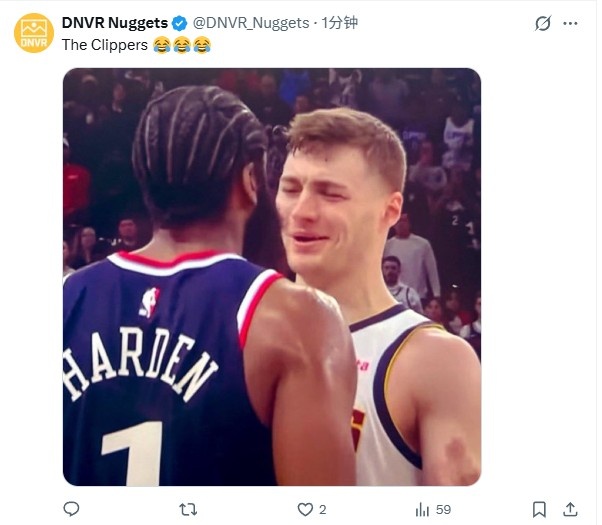Repost this tweet via retweet icon
The image size is (602, 525).
click(x=188, y=510)
